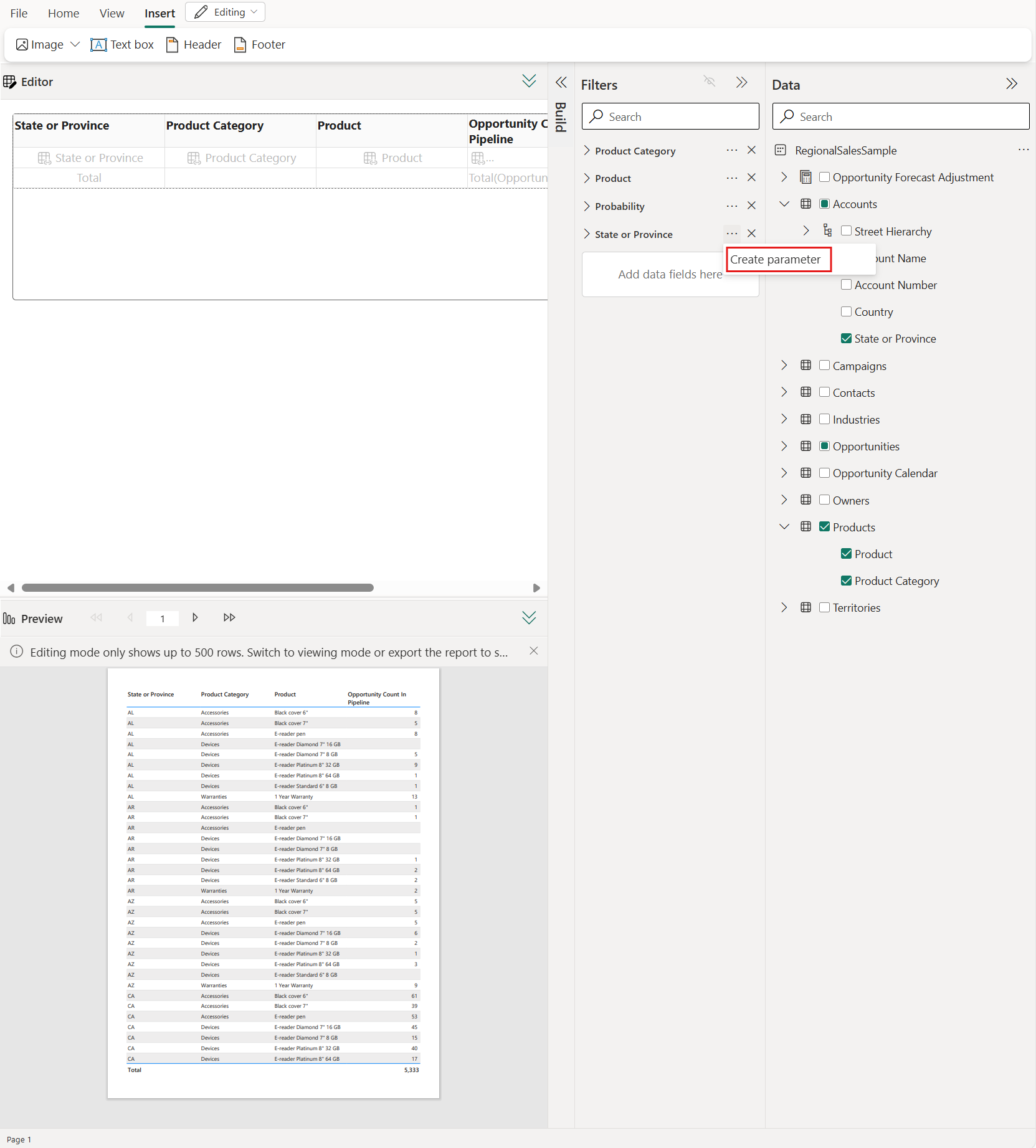Viewport: 1036px width, 1148px height.
Task: Remove the Product Category filter with X
Action: point(751,150)
